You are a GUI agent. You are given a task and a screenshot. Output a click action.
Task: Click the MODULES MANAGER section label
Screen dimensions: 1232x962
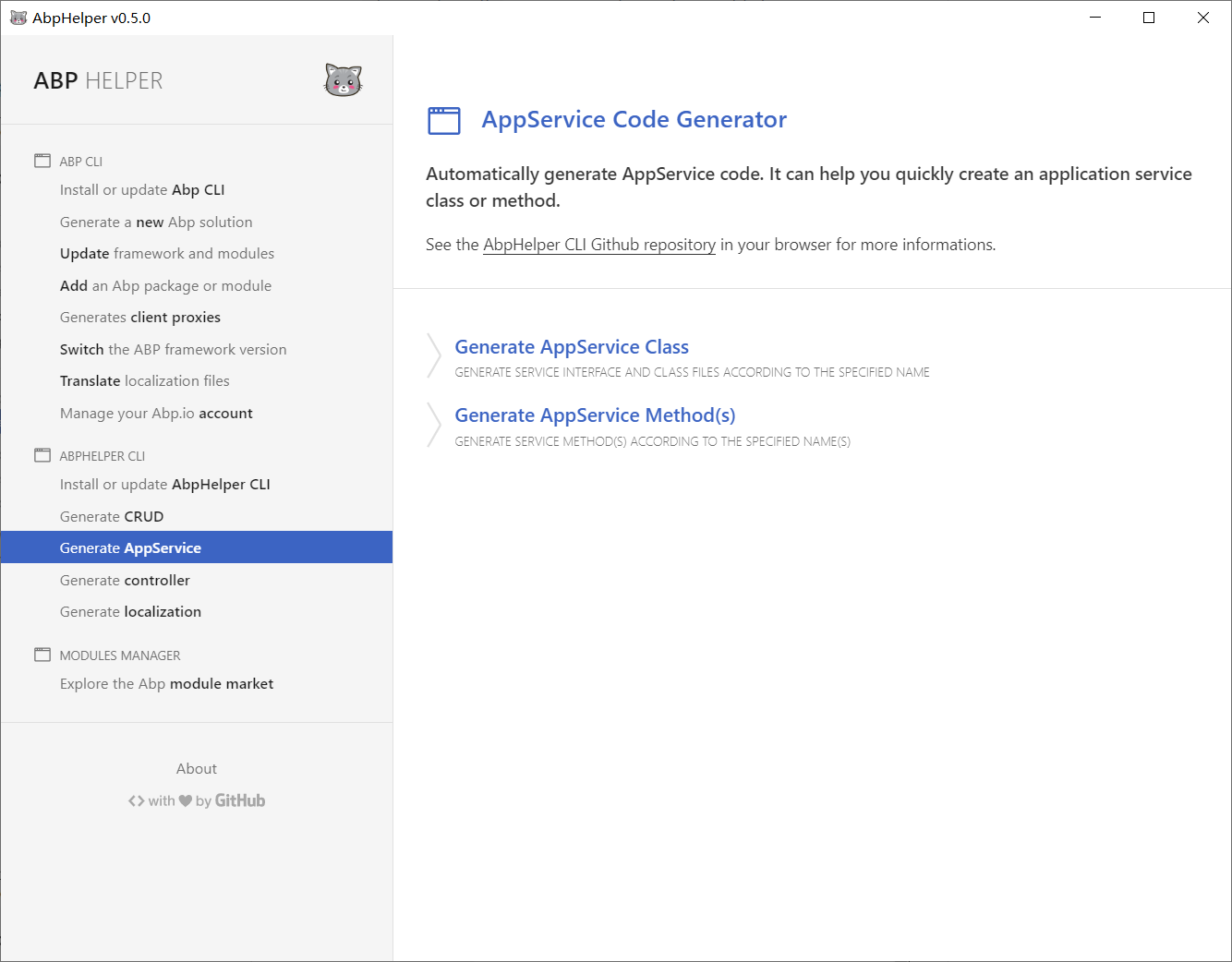pos(120,655)
